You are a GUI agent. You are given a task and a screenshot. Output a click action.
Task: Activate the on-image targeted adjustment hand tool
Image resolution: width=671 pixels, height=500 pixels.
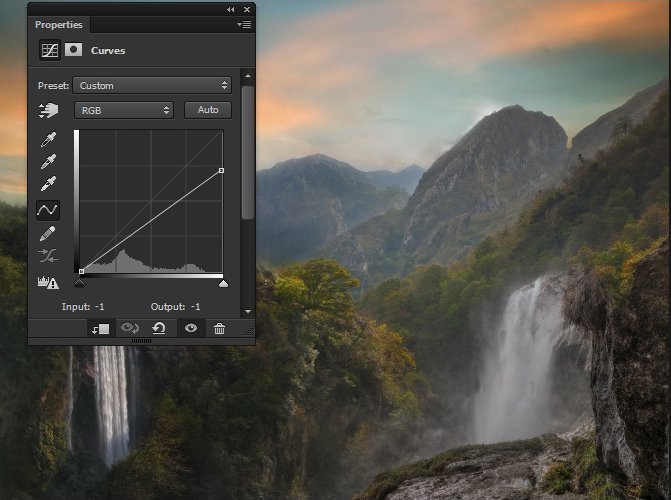tap(47, 110)
